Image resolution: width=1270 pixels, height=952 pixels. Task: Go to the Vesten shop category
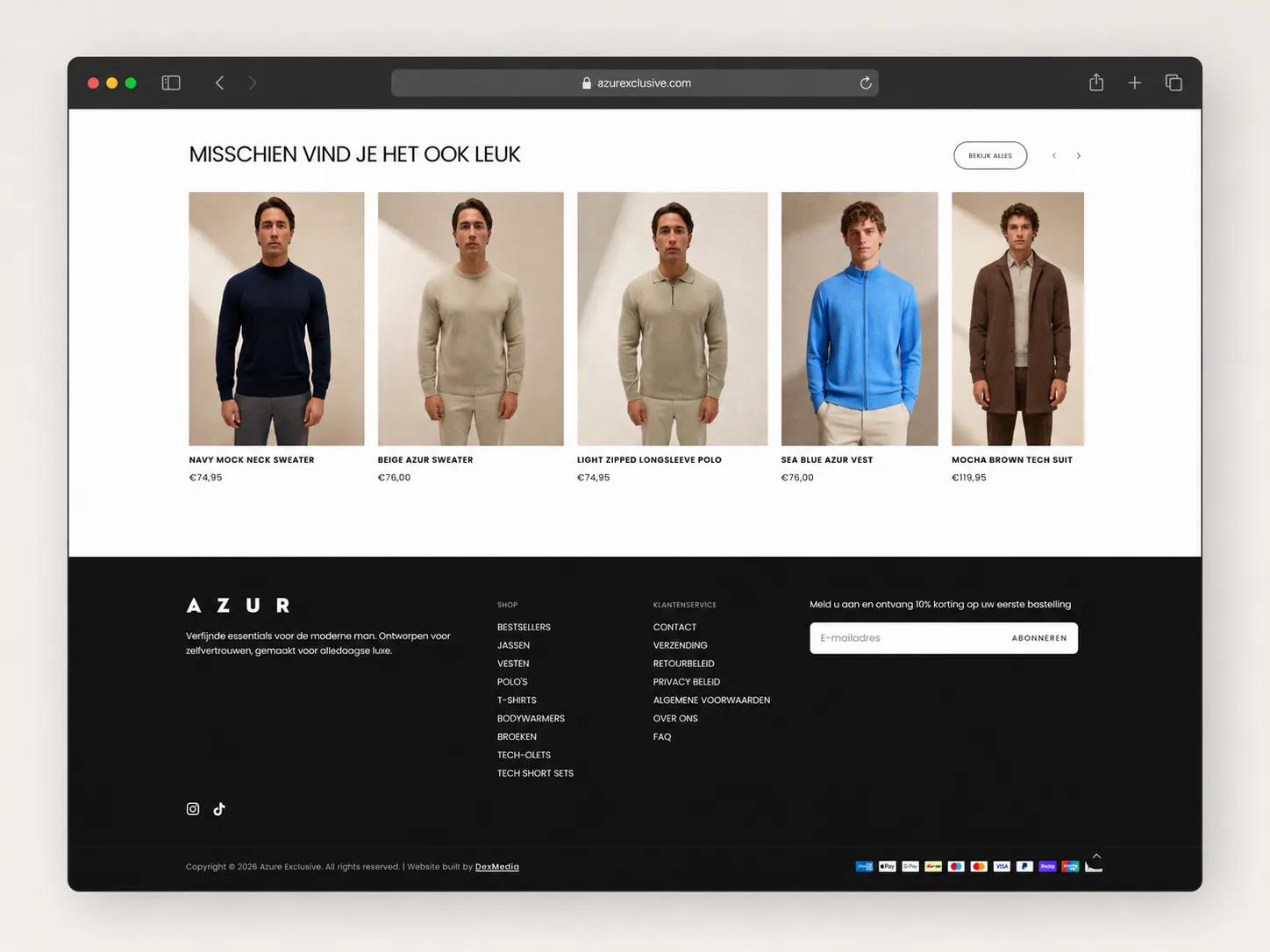click(x=513, y=664)
